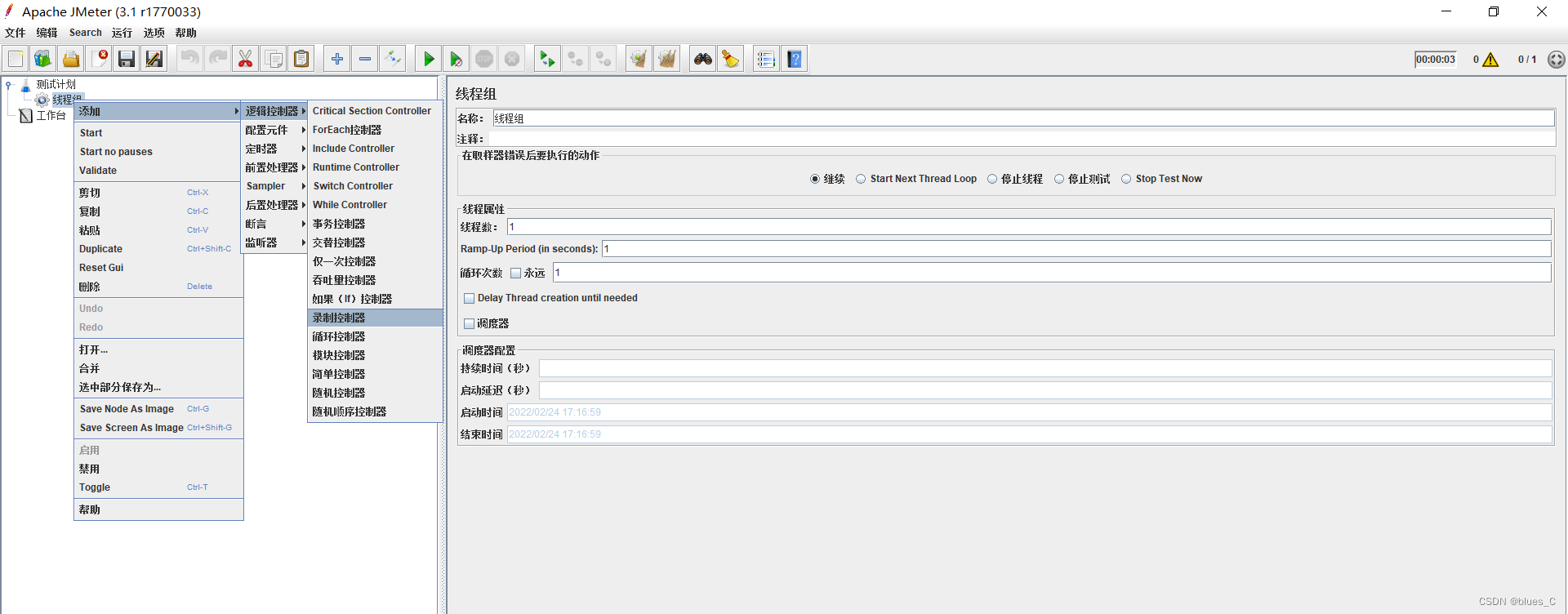This screenshot has height=614, width=1568.
Task: Select Start Next Thread Loop radio
Action: click(861, 179)
